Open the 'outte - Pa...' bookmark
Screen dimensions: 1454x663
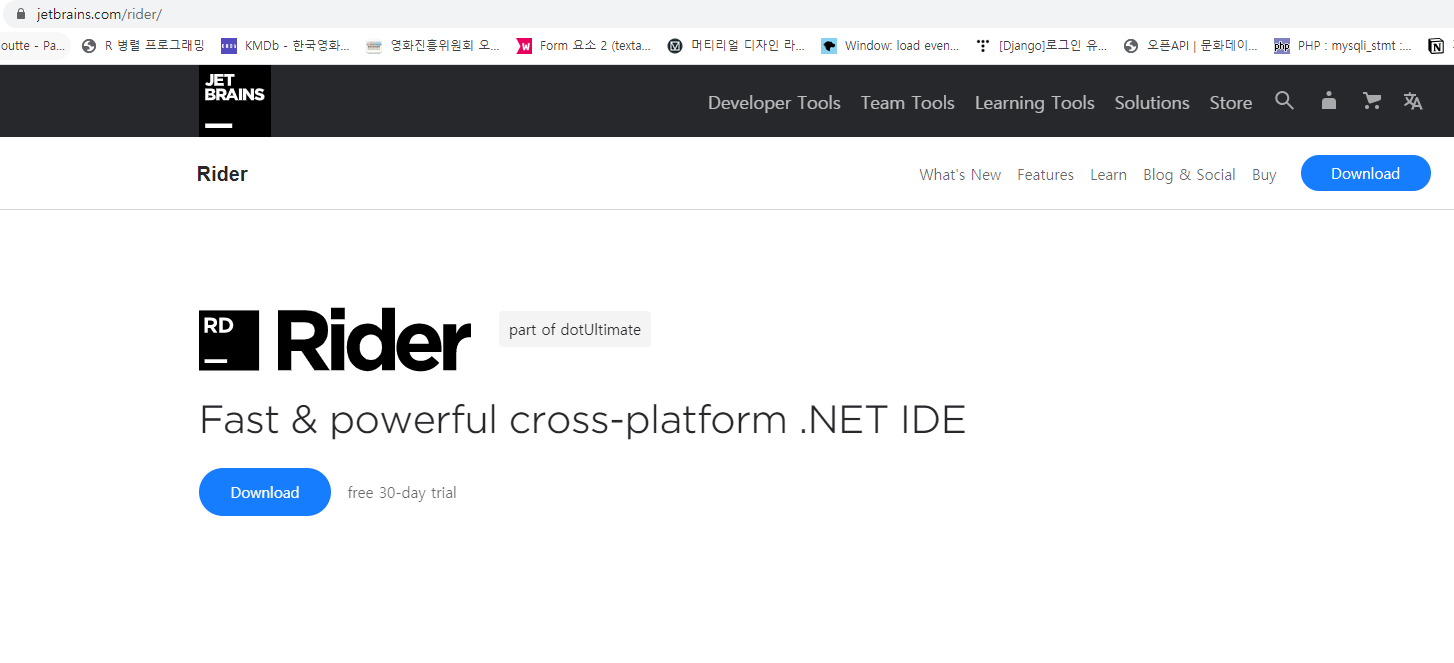(x=33, y=45)
